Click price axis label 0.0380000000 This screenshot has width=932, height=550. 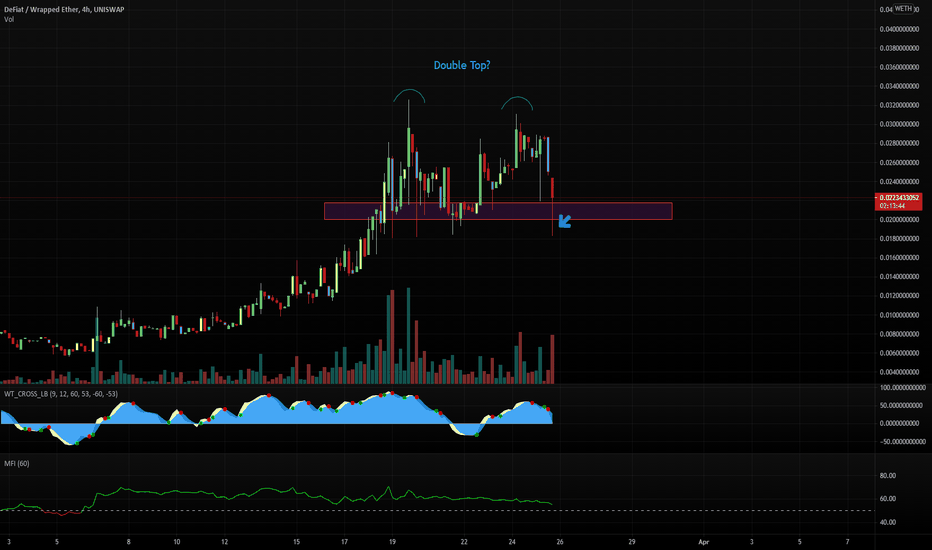899,48
